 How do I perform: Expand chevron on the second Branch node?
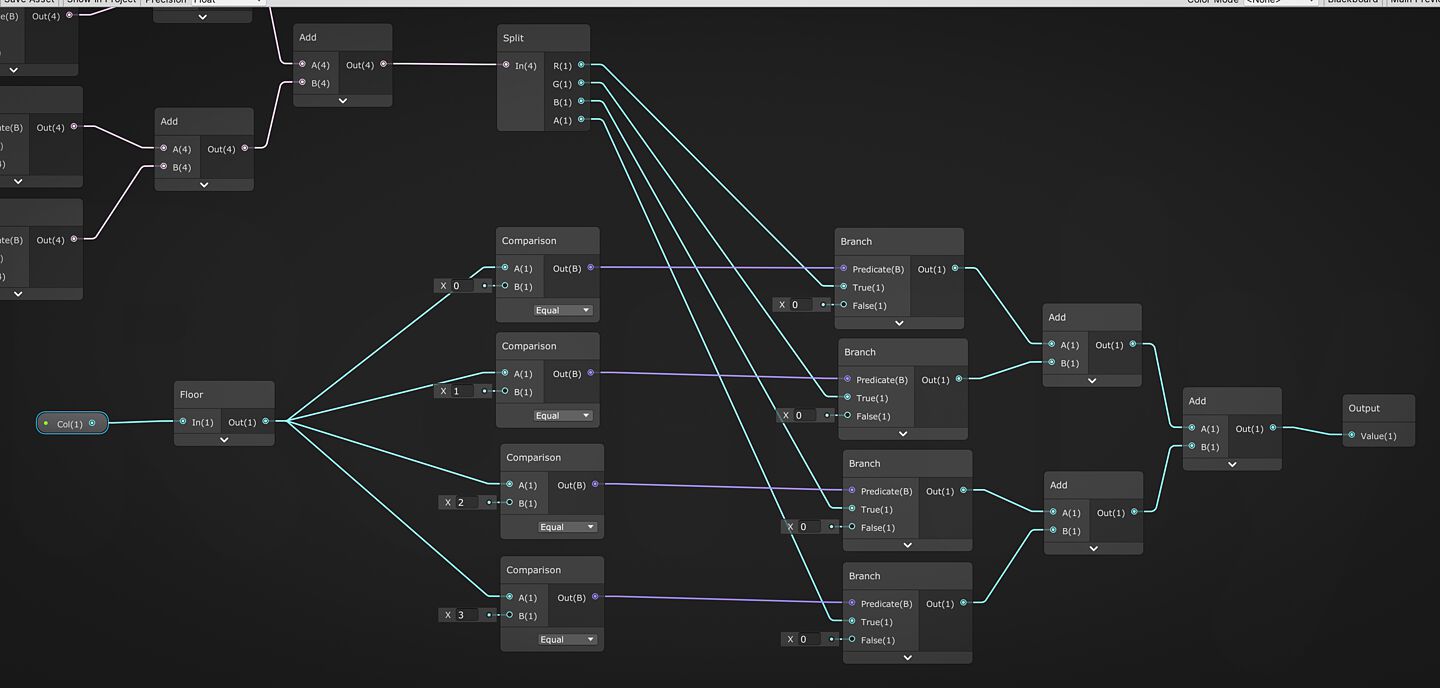tap(903, 434)
